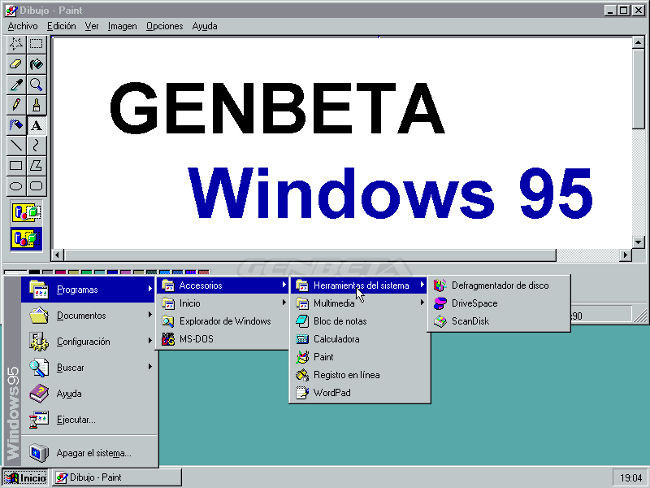This screenshot has width=650, height=488.
Task: Launch Paint from the Accesorios menu
Action: point(359,357)
